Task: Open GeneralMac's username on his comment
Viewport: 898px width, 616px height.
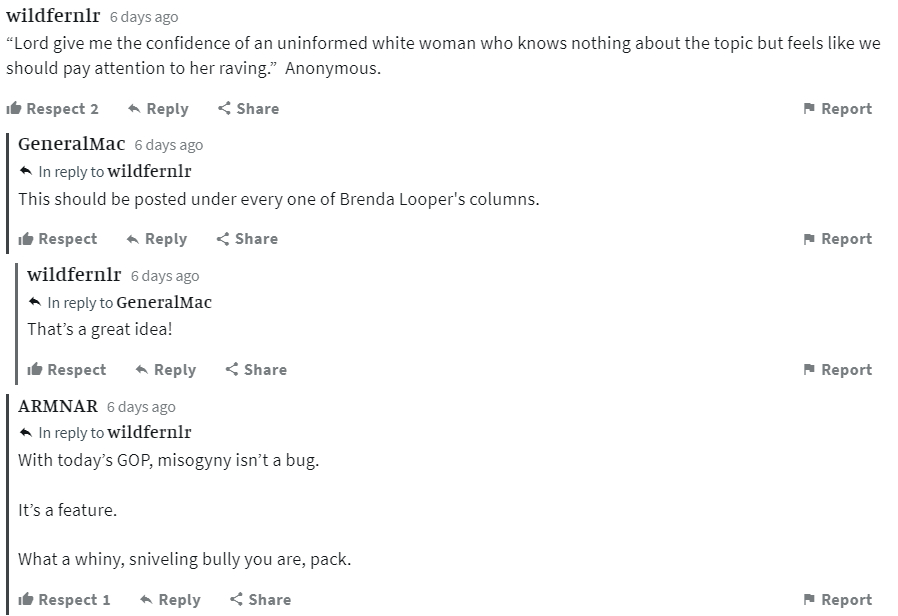Action: click(x=72, y=143)
